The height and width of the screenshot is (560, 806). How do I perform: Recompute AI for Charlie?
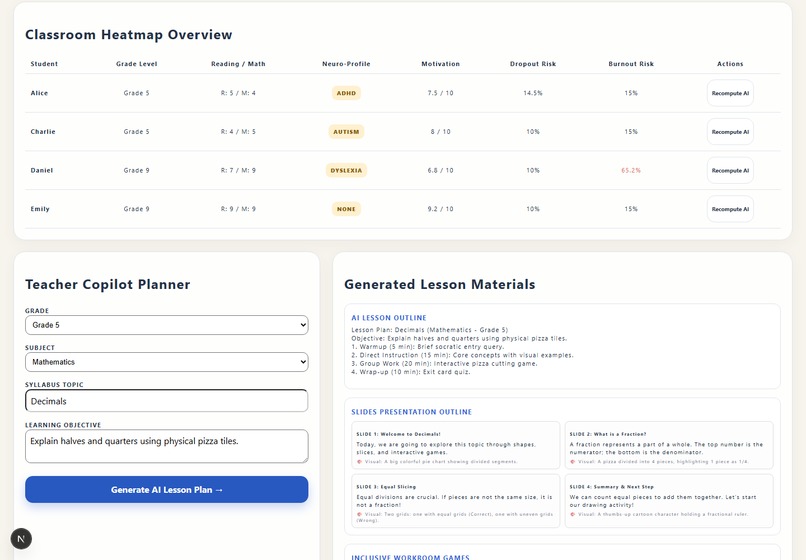click(730, 132)
